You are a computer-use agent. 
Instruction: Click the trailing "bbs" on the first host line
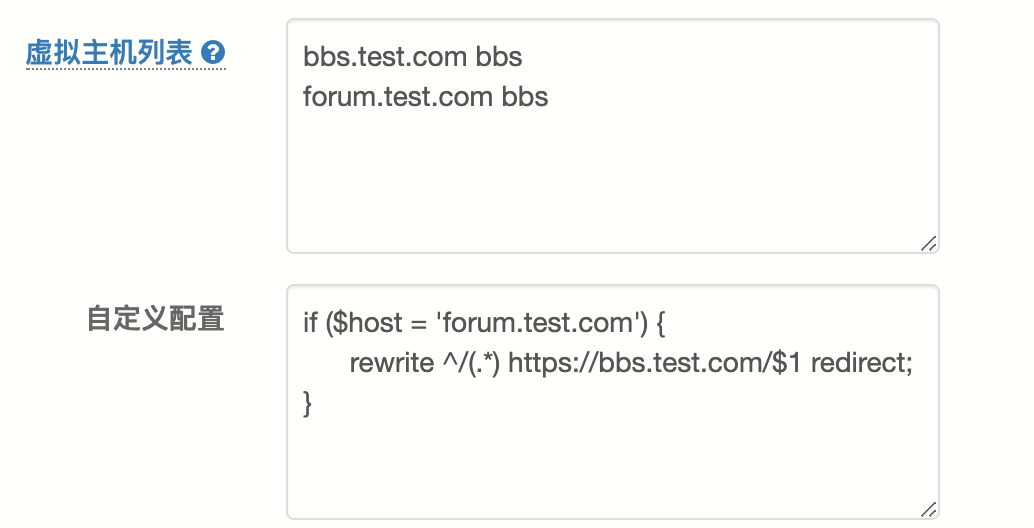pos(498,57)
